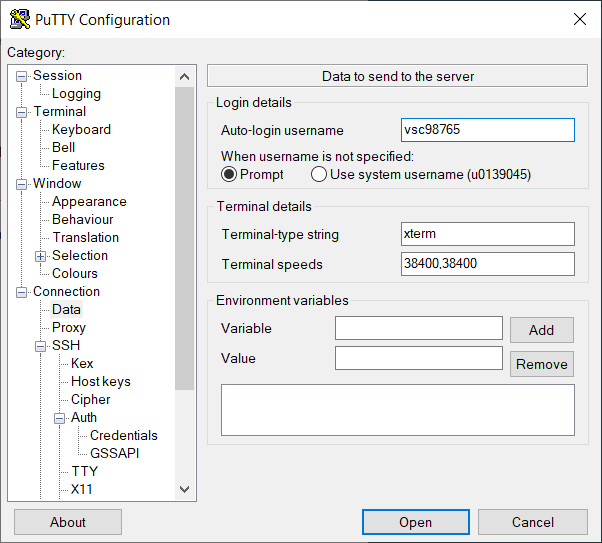Select the Prompt radio button

(x=229, y=174)
